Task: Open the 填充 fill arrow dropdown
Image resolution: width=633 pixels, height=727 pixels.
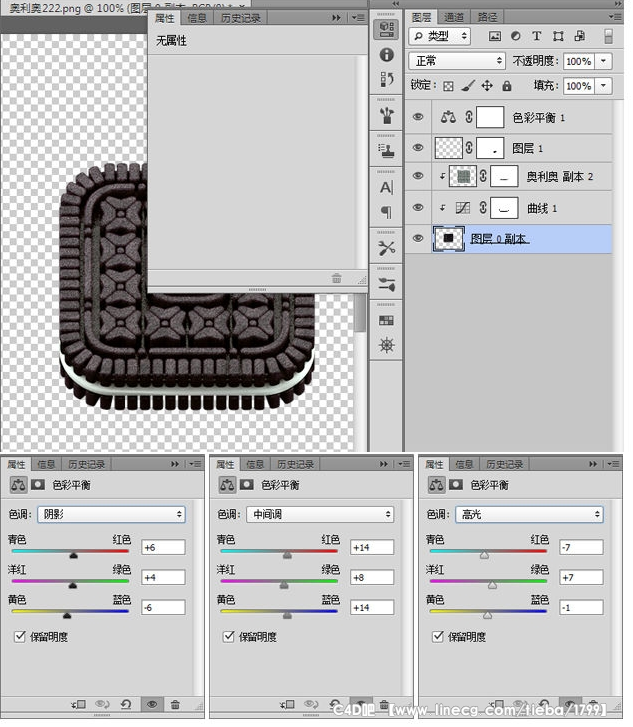Action: coord(603,86)
